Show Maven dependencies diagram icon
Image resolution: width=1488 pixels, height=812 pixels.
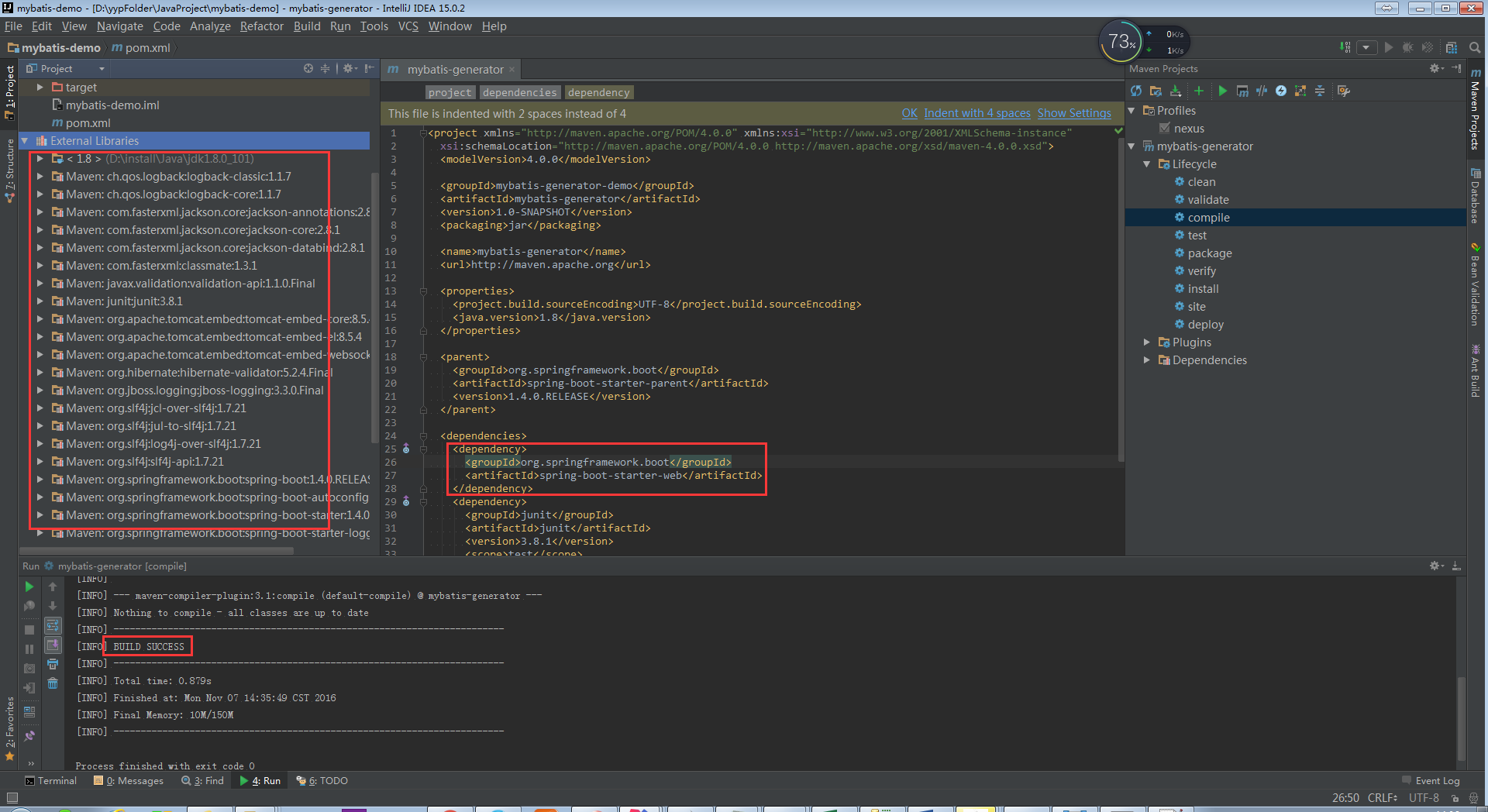[1300, 91]
